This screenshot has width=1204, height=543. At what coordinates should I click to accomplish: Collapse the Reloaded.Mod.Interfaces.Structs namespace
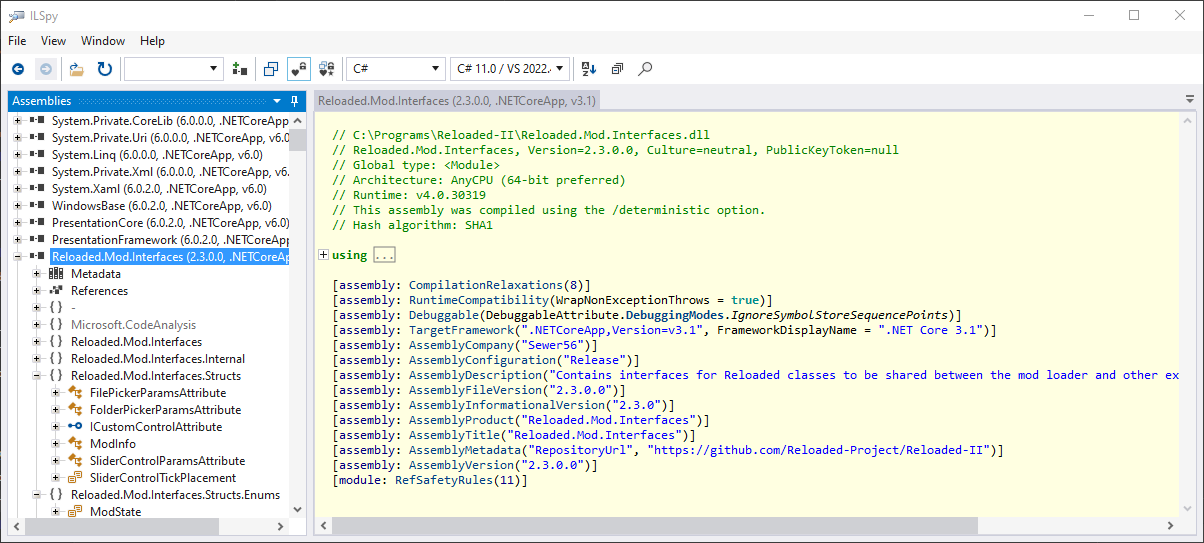point(37,376)
